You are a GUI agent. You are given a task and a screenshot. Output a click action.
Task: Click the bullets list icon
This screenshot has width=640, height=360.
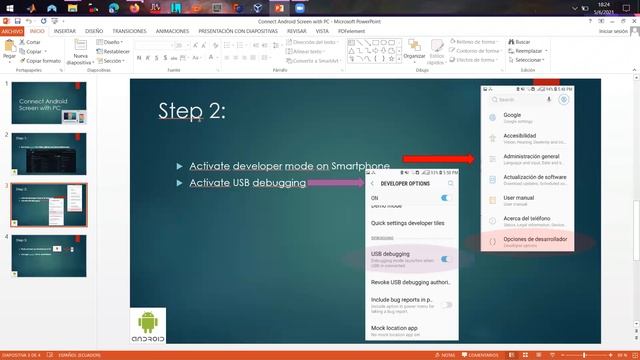pyautogui.click(x=228, y=45)
